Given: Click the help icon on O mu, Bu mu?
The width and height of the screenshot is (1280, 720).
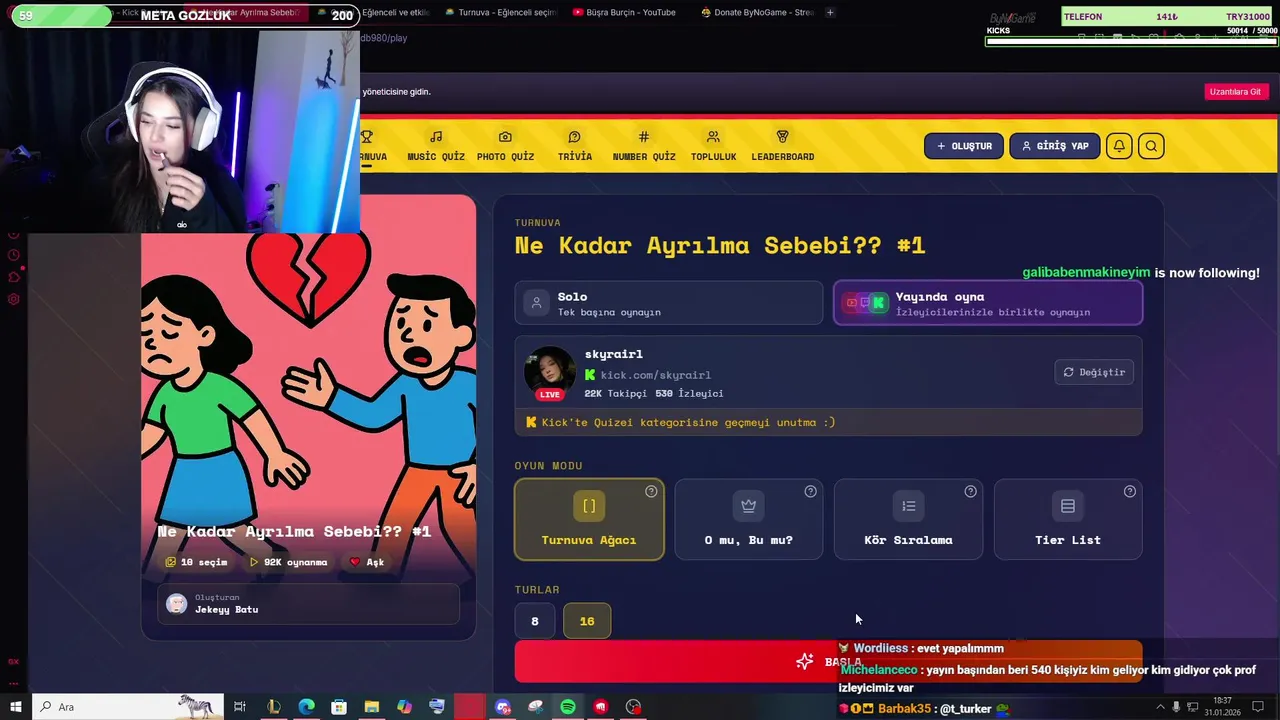Looking at the screenshot, I should point(810,491).
